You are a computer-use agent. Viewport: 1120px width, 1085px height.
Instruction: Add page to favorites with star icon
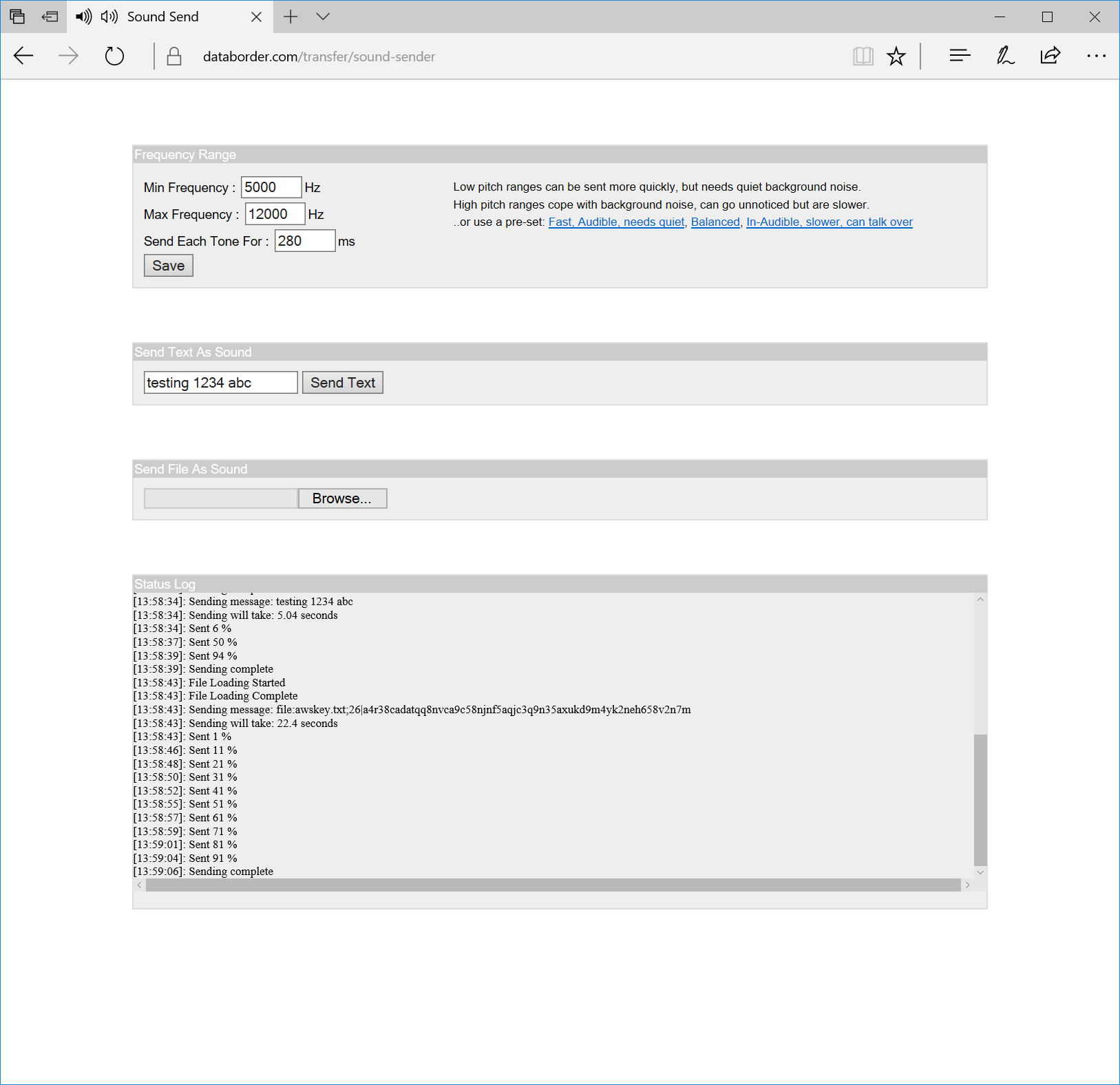coord(896,56)
